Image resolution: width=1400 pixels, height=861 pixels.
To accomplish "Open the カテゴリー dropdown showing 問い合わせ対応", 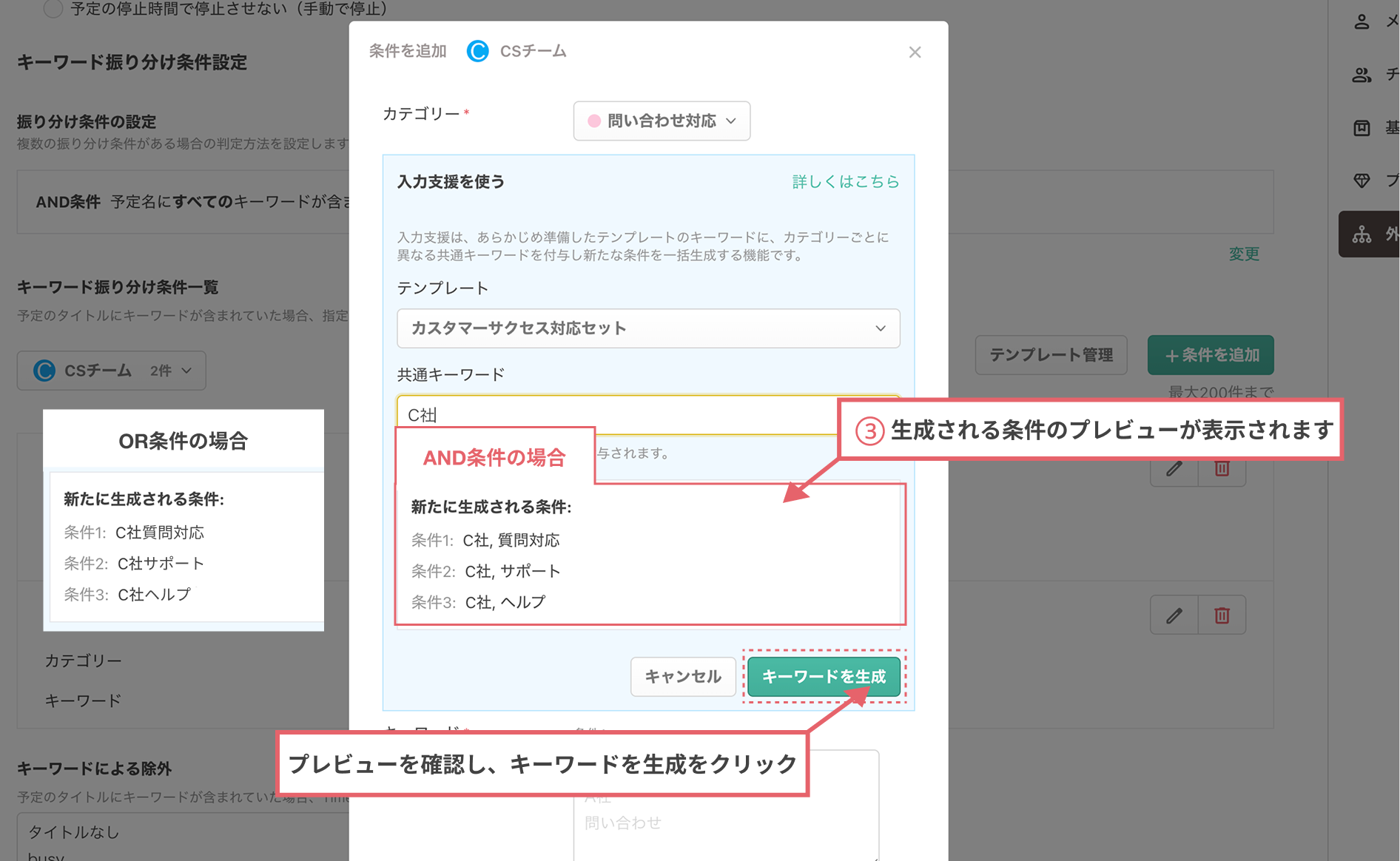I will coord(662,121).
